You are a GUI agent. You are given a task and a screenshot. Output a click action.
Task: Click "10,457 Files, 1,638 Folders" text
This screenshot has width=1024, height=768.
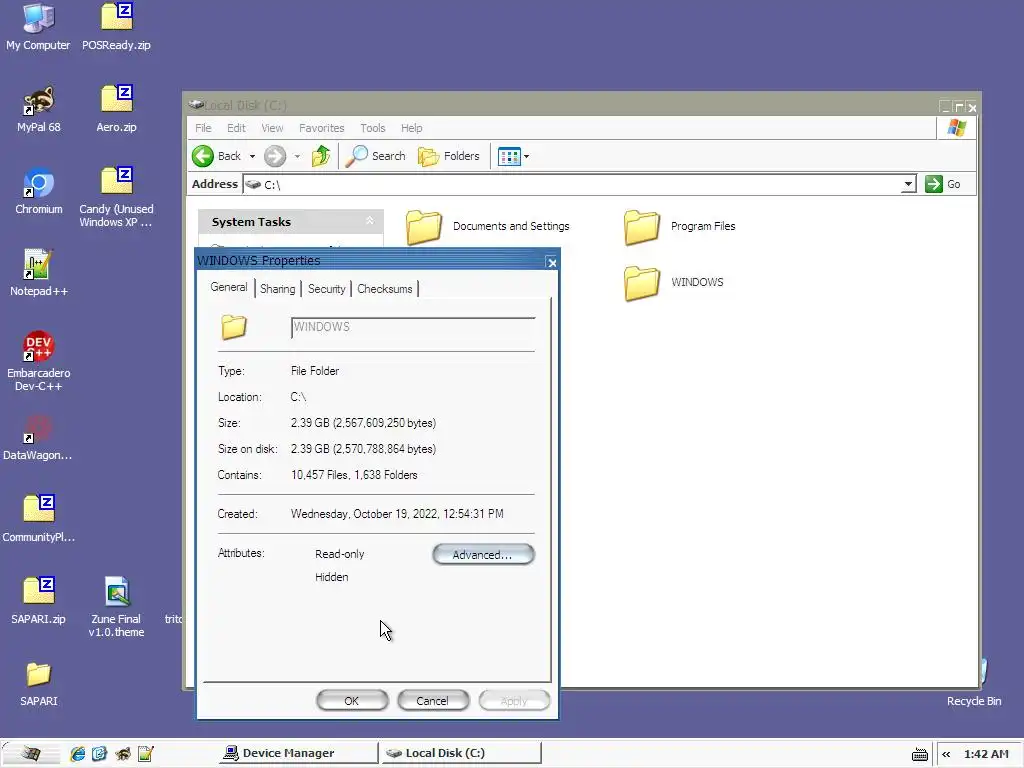click(354, 475)
